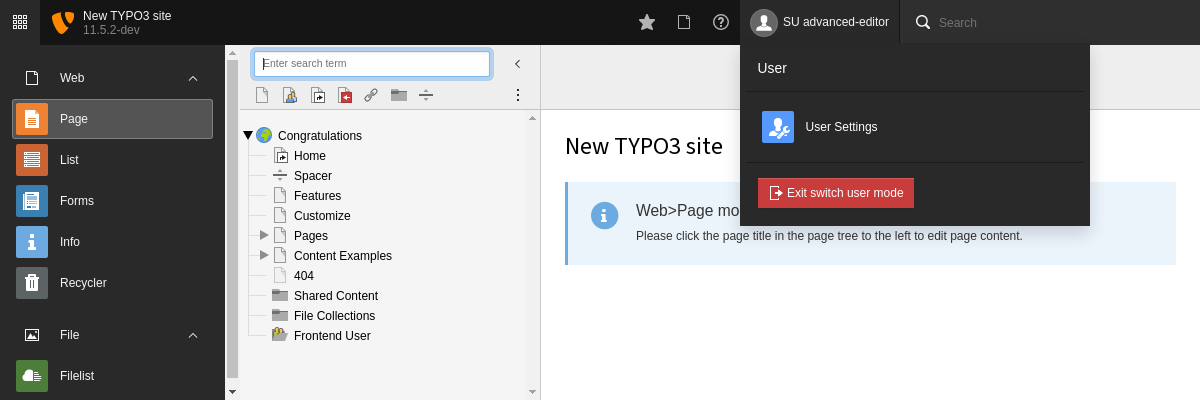
Task: Select the external link page icon
Action: coord(371,95)
